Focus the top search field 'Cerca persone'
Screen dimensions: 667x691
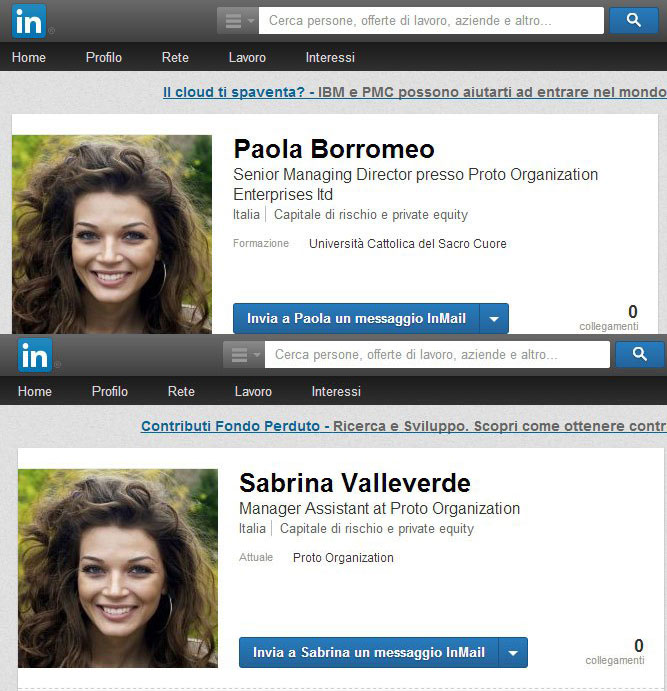tap(431, 21)
